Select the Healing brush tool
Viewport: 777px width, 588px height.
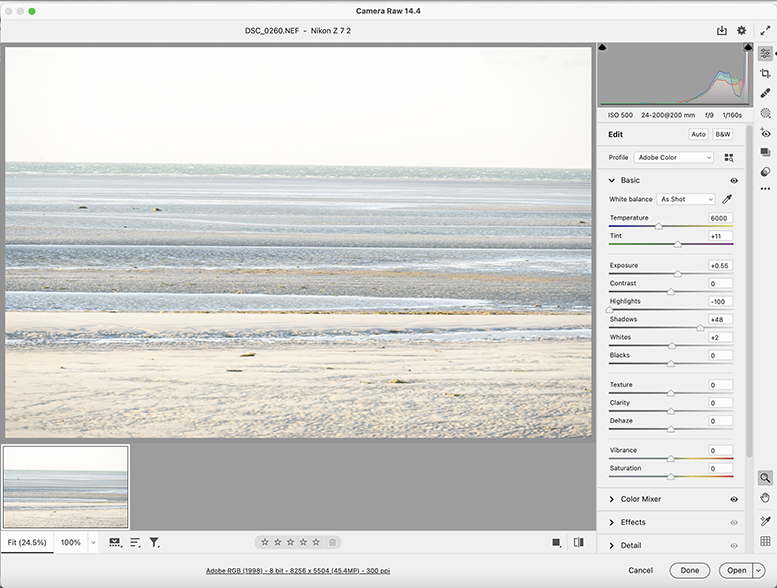tap(765, 93)
